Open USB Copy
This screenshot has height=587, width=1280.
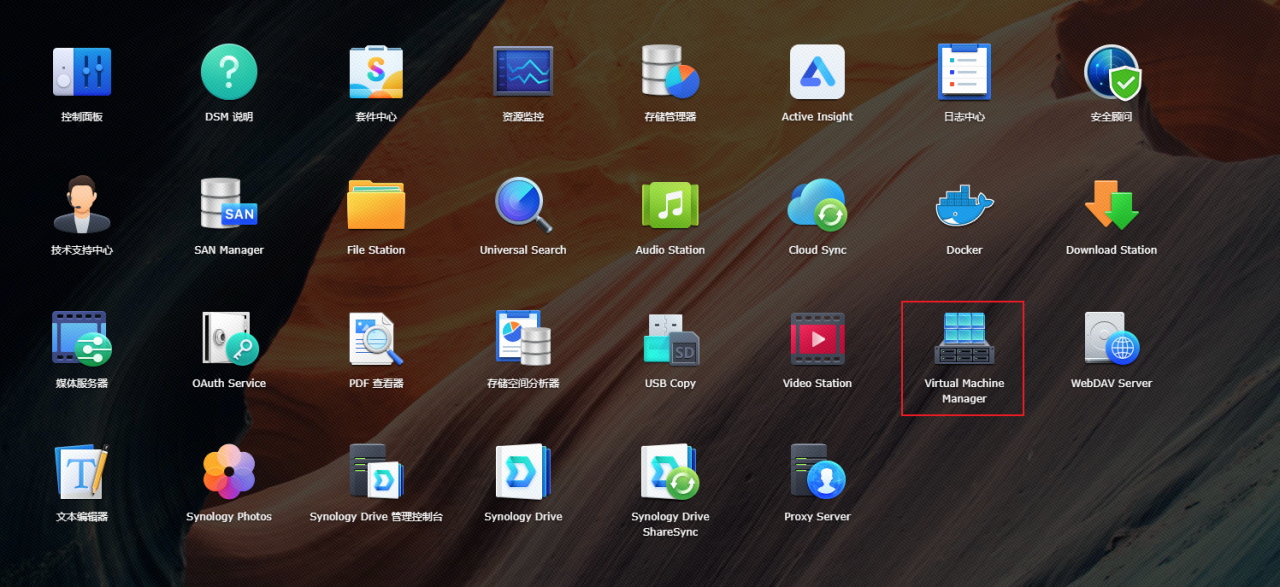coord(669,340)
